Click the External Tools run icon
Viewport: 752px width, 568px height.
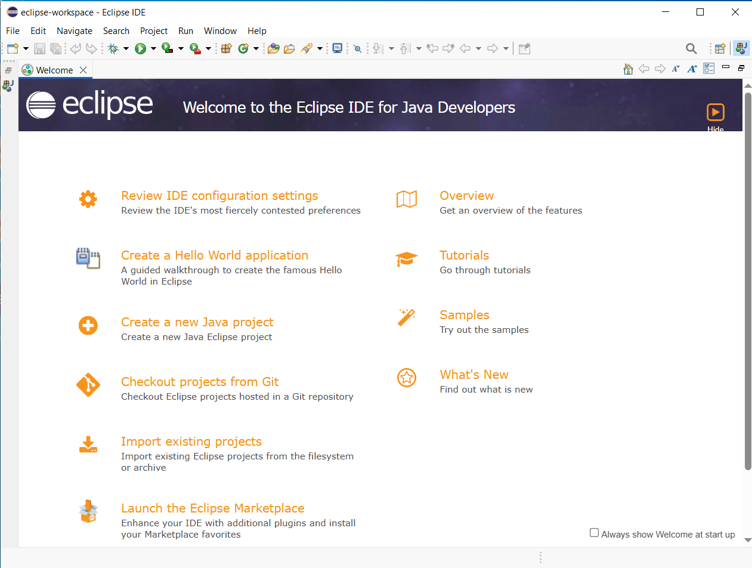click(x=195, y=48)
